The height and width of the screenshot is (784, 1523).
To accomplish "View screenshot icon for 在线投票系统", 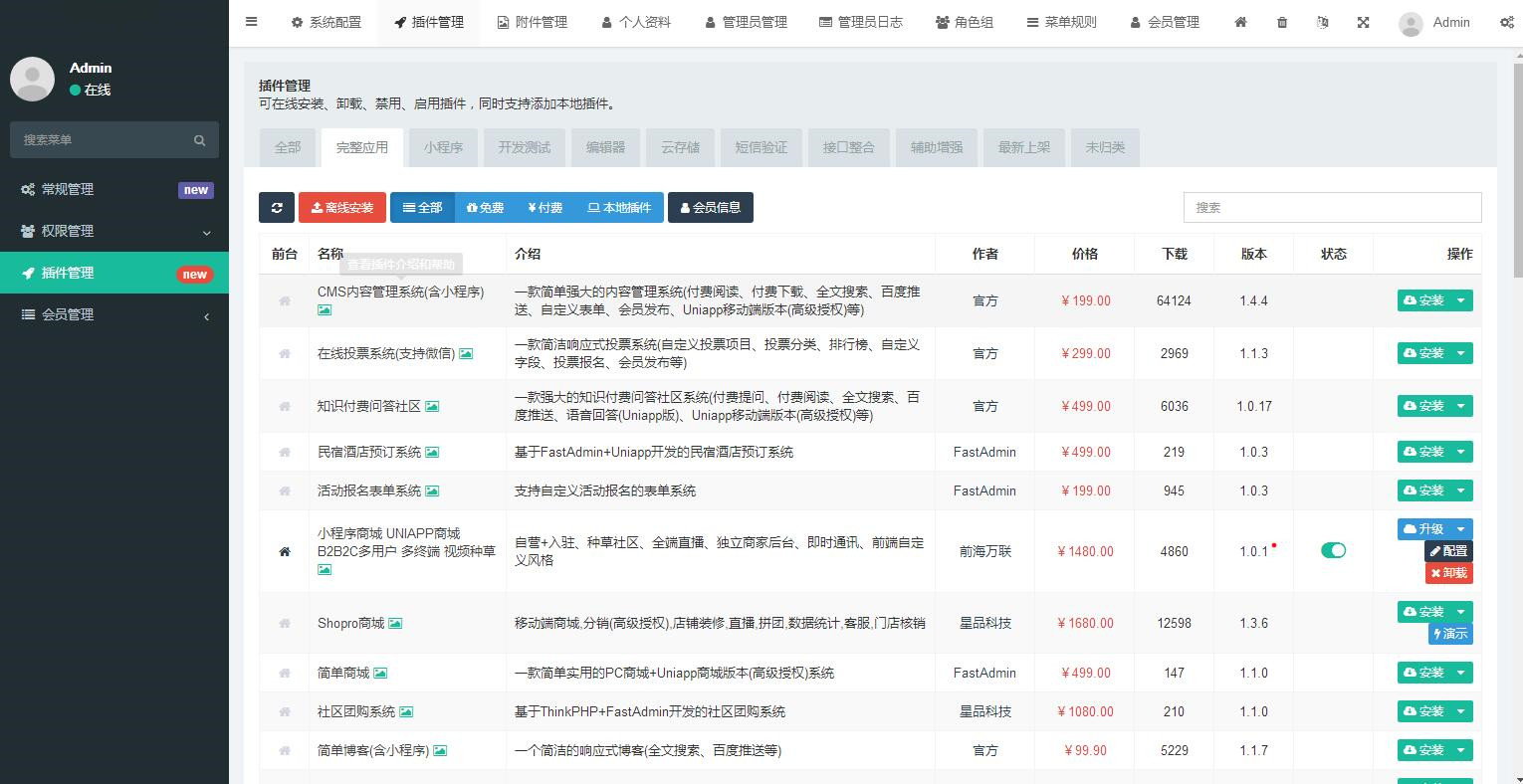I will 466,353.
